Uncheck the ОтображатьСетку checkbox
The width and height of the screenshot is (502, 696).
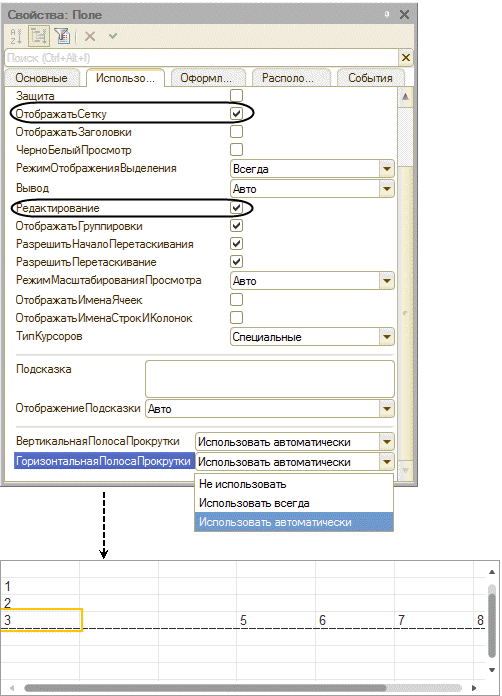(x=237, y=114)
